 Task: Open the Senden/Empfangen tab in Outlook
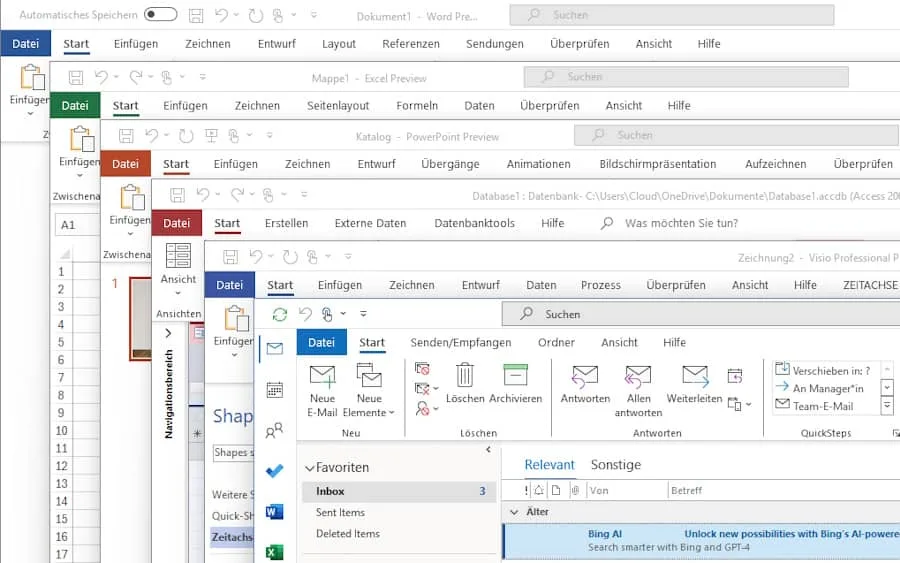tap(461, 342)
